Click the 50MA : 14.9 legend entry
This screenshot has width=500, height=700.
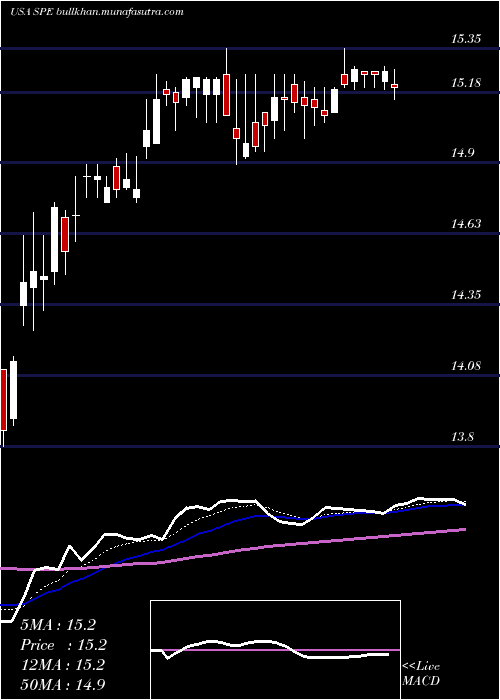click(x=62, y=684)
